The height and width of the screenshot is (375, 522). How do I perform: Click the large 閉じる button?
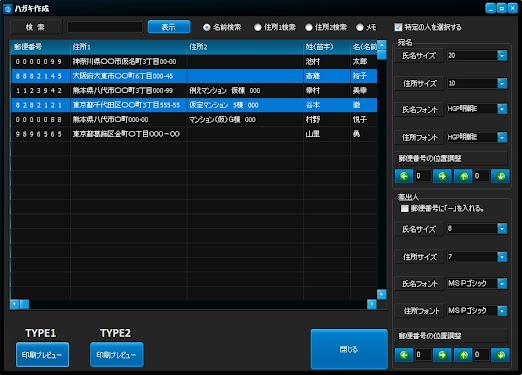pos(349,349)
